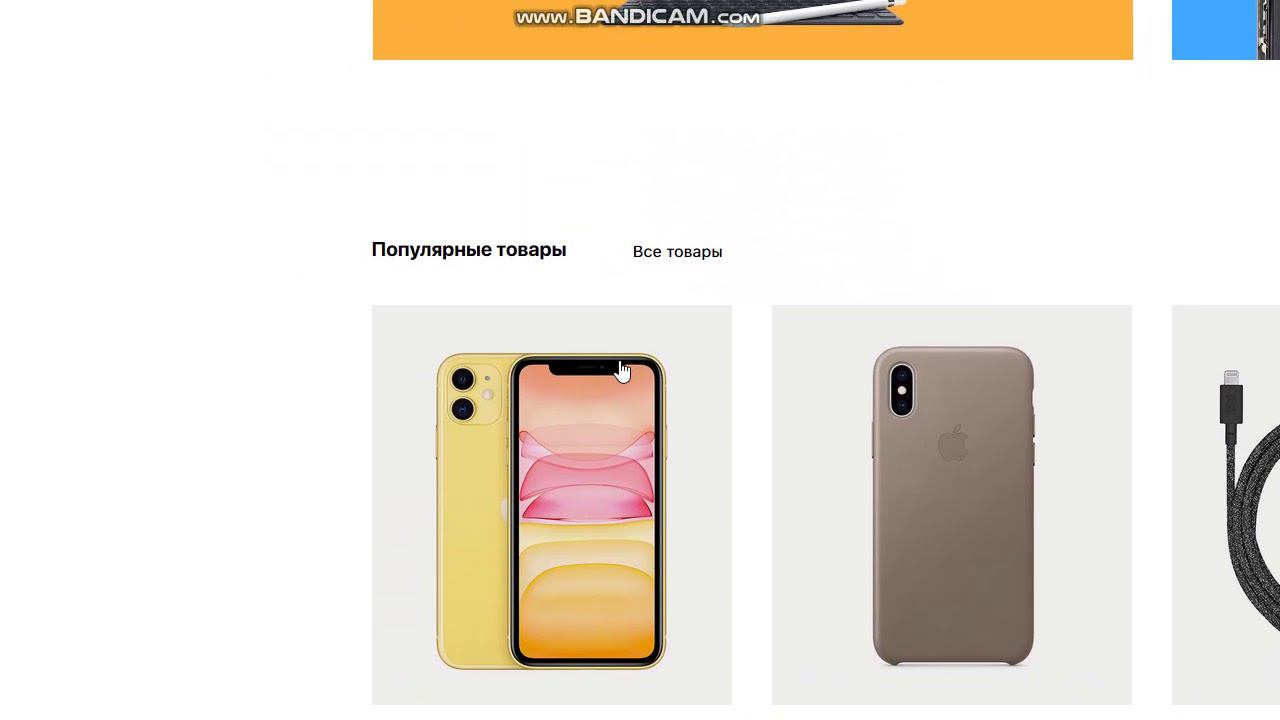Click the orange promo banner
The width and height of the screenshot is (1280, 720).
pos(753,30)
